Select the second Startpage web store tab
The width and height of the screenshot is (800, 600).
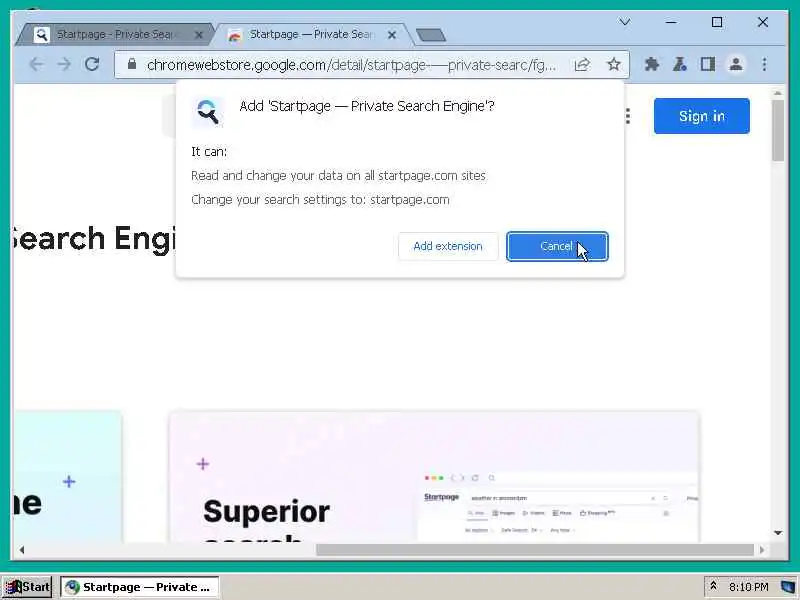[311, 35]
